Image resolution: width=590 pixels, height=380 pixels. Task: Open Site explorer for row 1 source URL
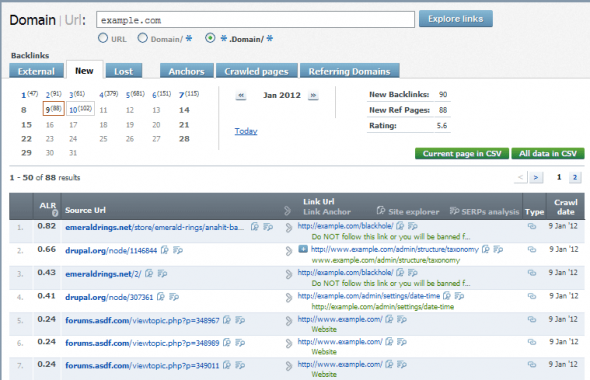pos(255,227)
